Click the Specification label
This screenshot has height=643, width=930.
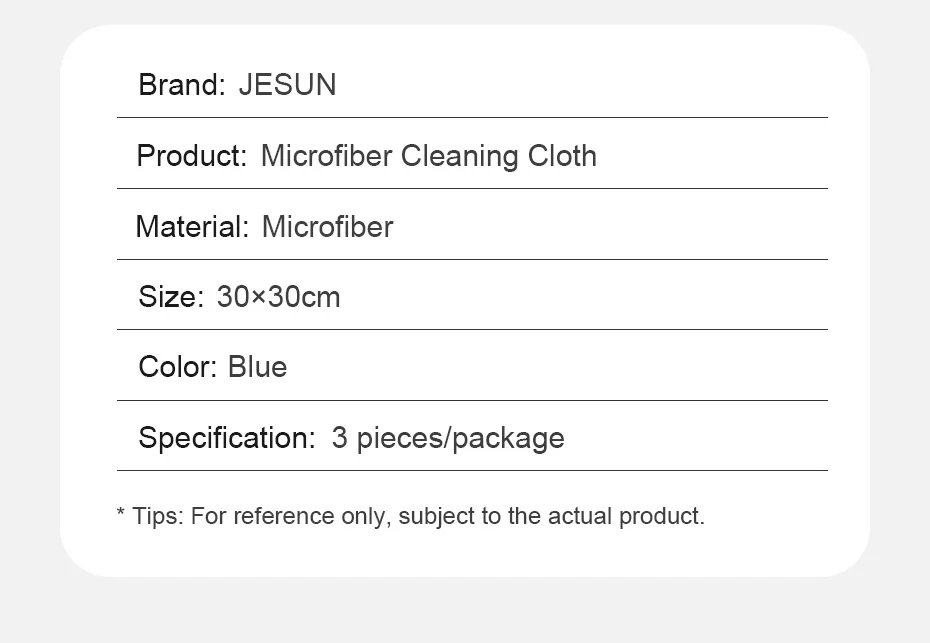227,438
